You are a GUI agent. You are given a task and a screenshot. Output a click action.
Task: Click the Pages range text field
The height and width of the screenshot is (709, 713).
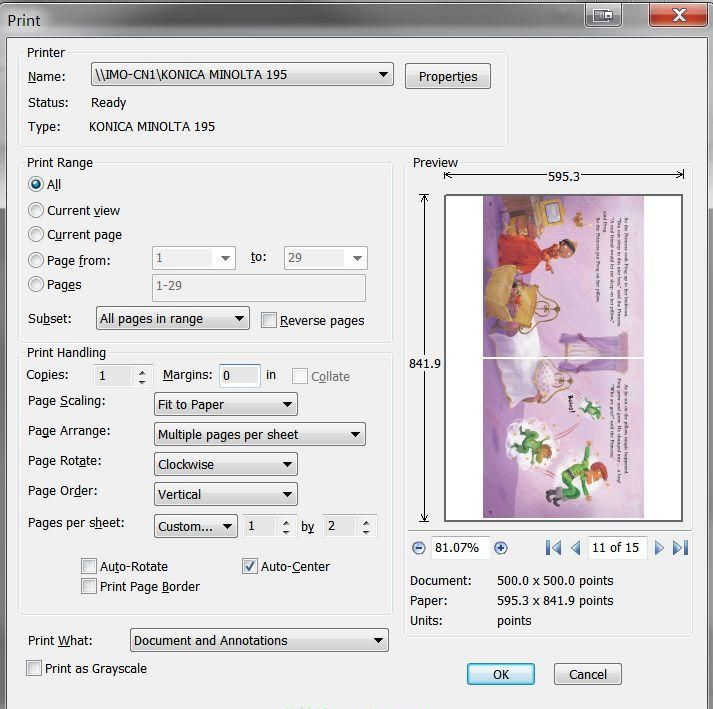click(x=259, y=287)
